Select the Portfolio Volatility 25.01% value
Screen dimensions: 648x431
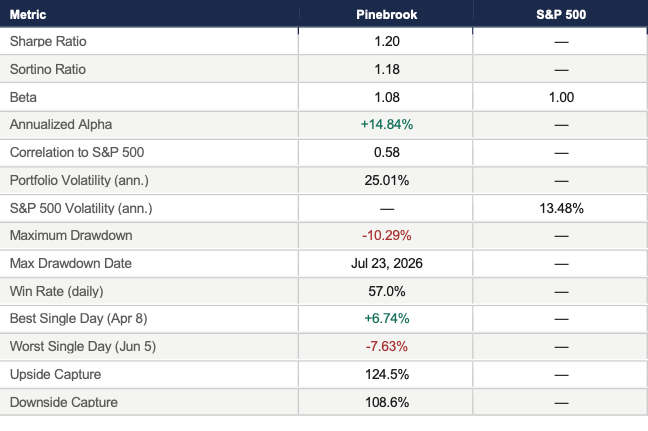pyautogui.click(x=387, y=180)
